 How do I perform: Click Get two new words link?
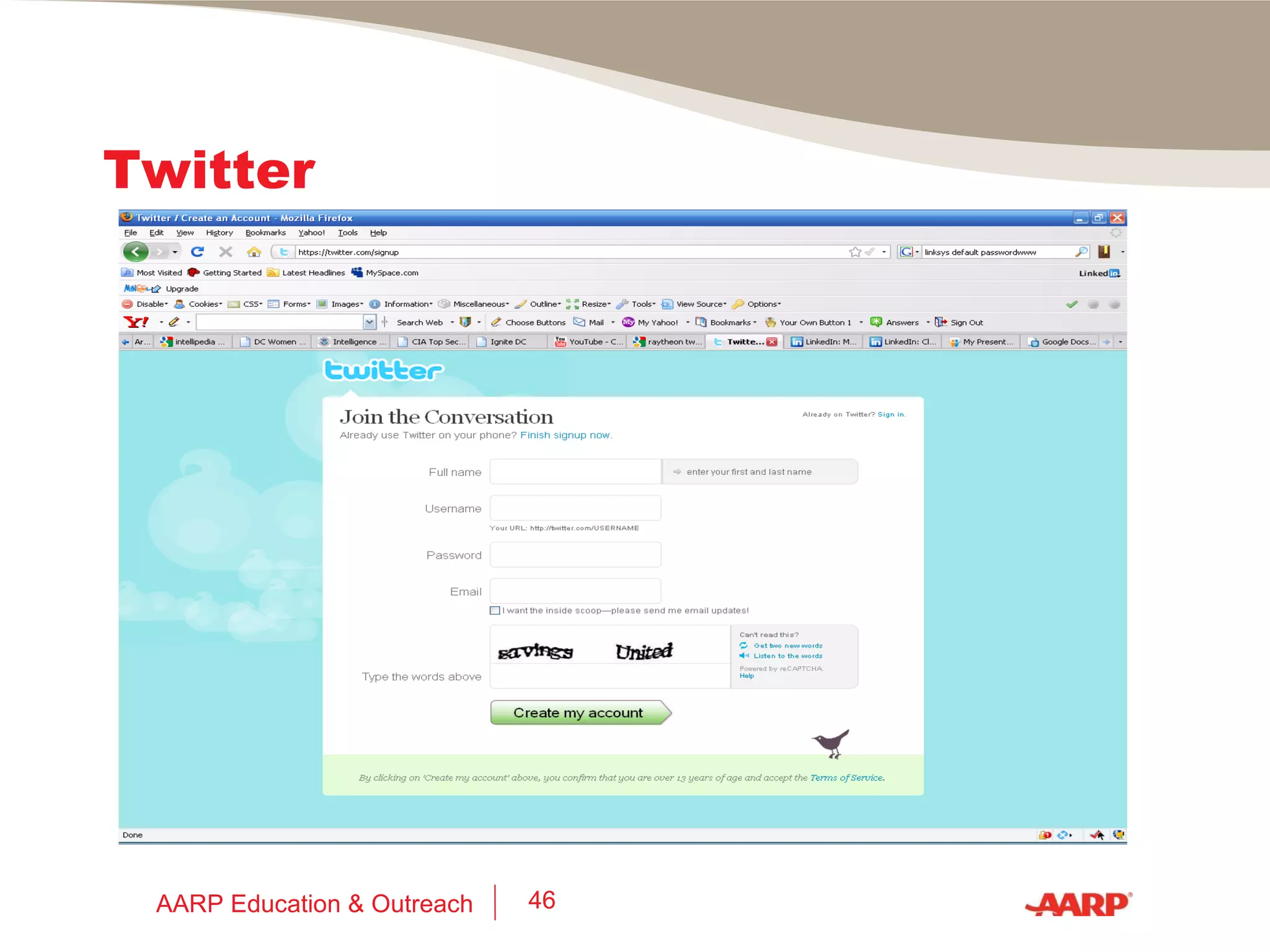click(788, 645)
